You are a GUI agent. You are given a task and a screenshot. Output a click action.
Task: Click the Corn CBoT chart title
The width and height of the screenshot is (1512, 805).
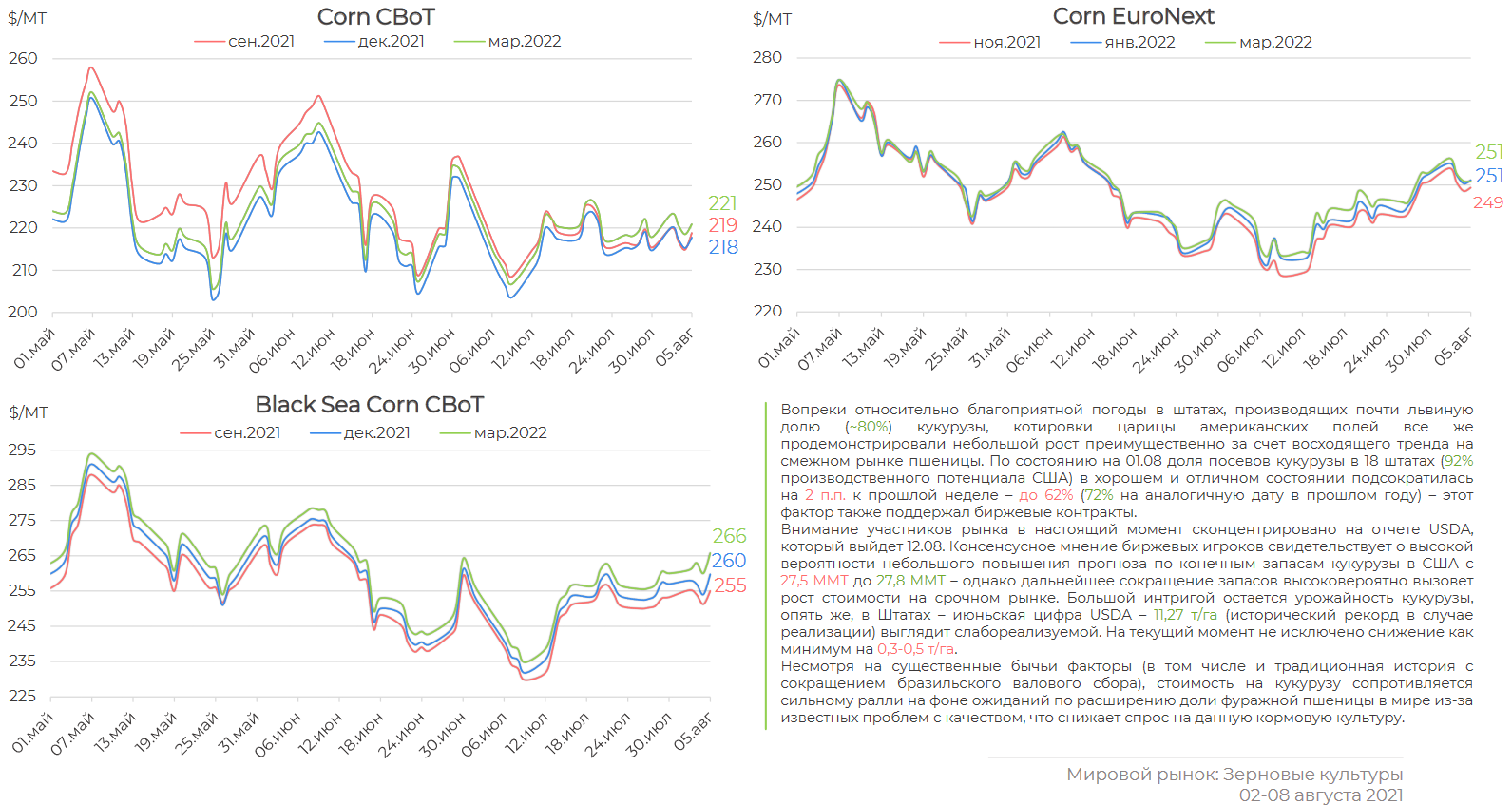[375, 17]
